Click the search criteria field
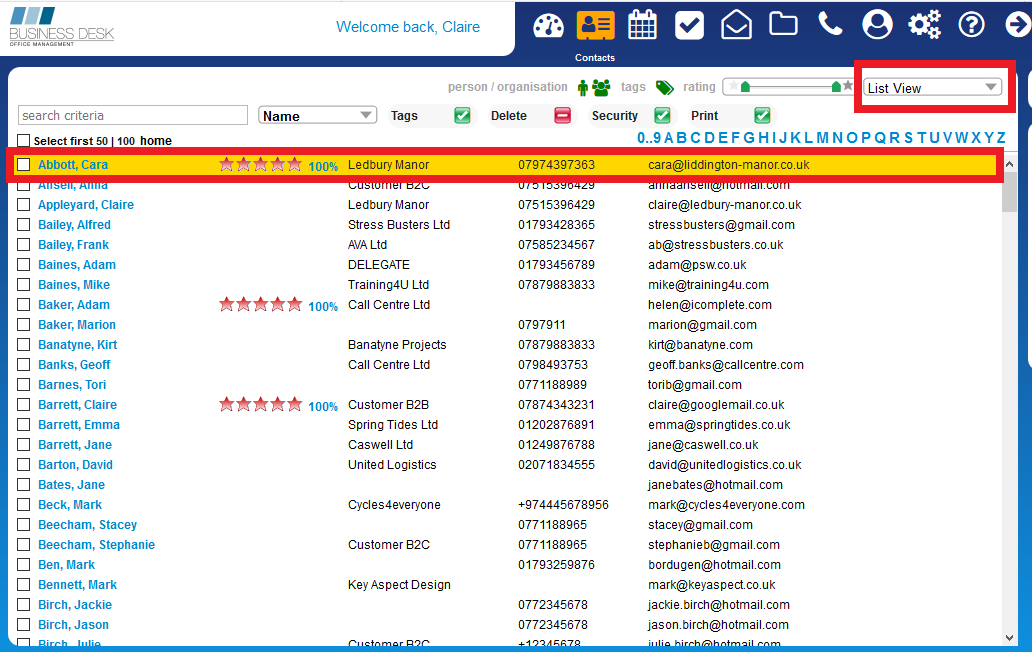 coord(132,115)
